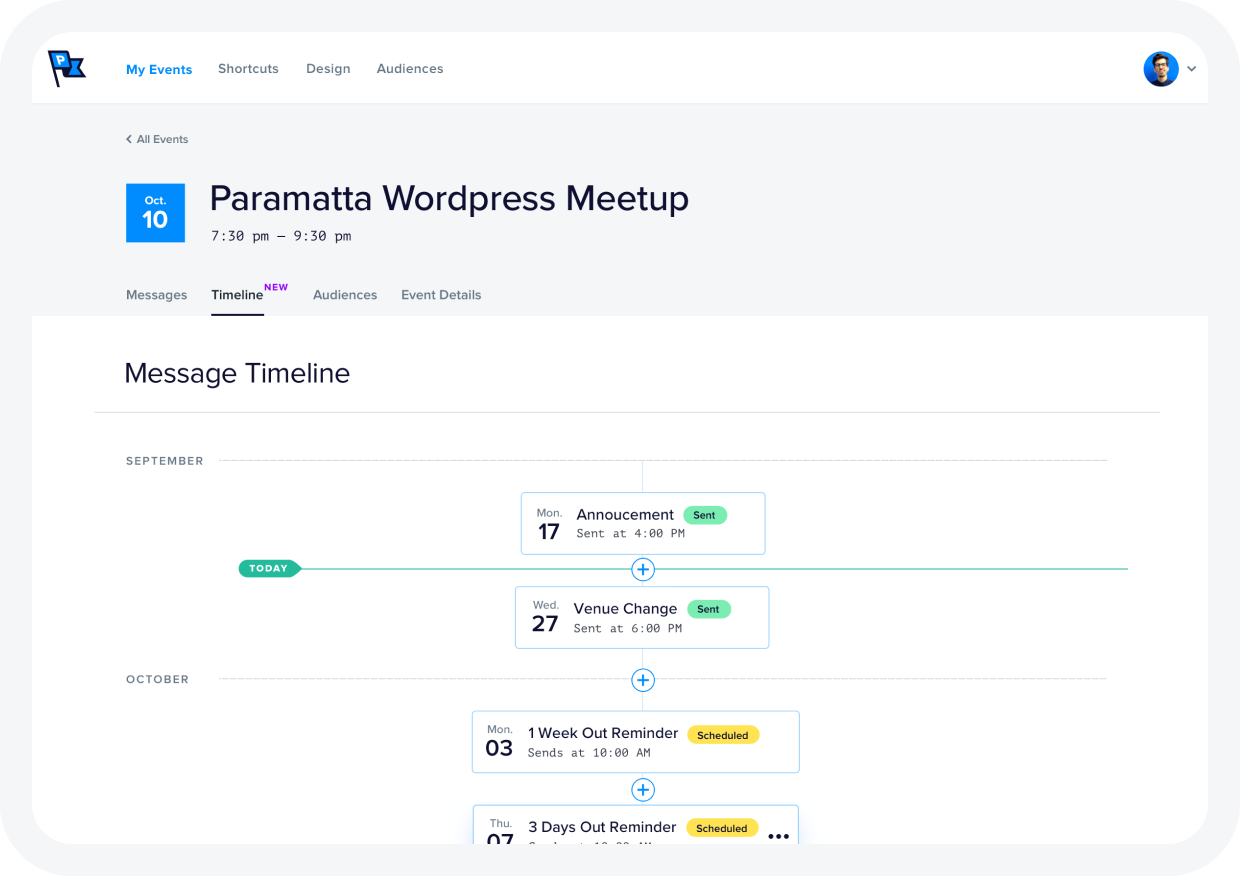Open the Shortcuts nav item
This screenshot has height=876, width=1240.
248,69
